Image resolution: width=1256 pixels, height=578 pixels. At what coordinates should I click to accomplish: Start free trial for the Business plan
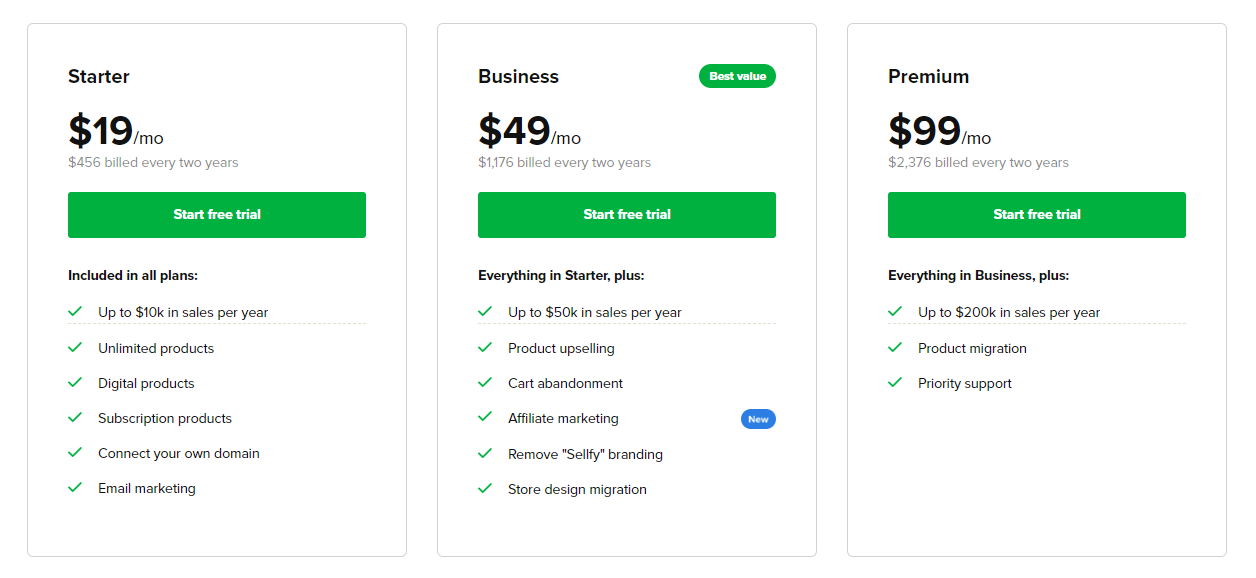pos(626,214)
